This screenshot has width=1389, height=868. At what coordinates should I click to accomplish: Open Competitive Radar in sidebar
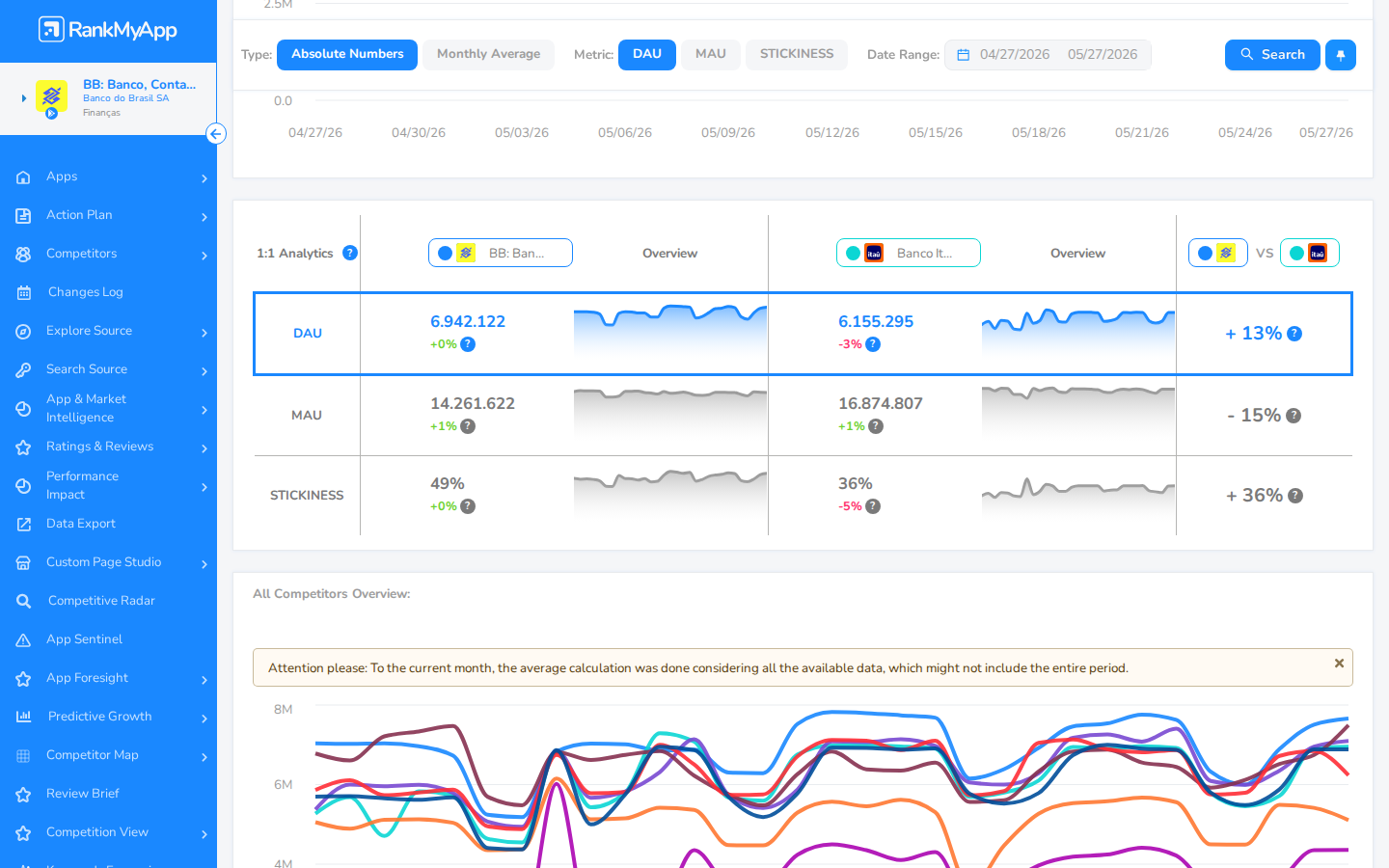click(101, 601)
